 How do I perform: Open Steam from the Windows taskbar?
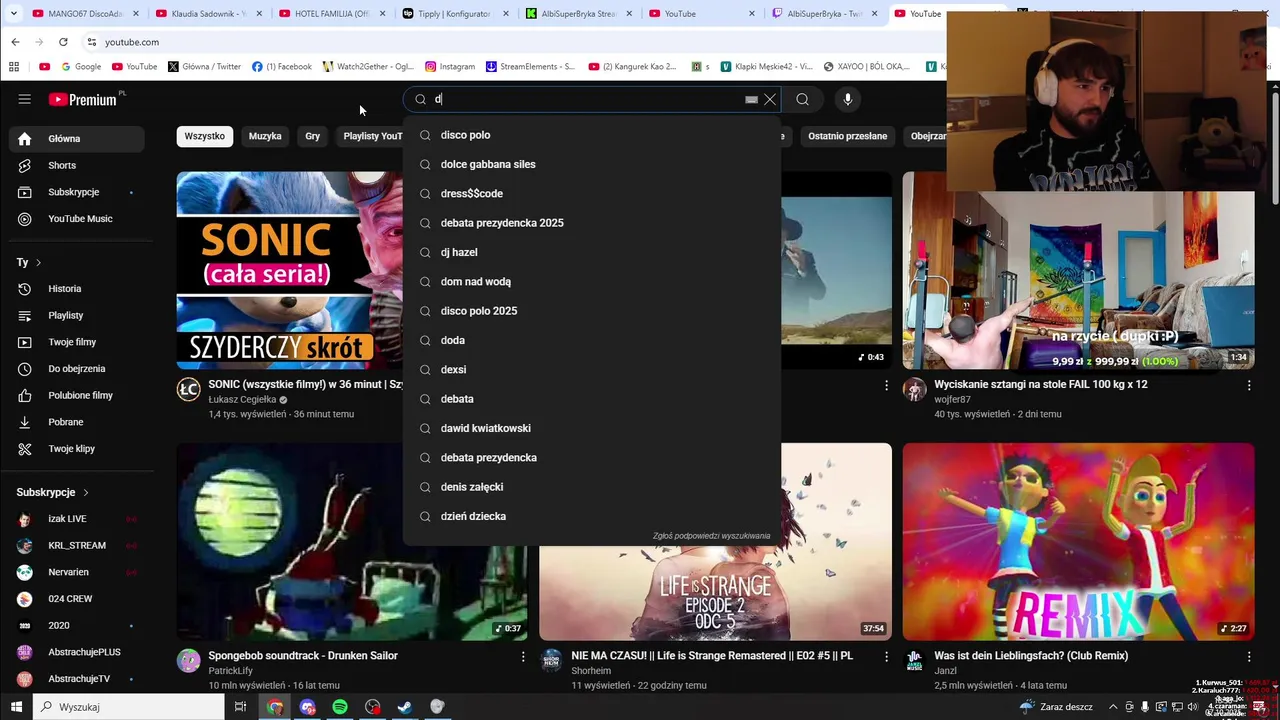click(x=405, y=707)
